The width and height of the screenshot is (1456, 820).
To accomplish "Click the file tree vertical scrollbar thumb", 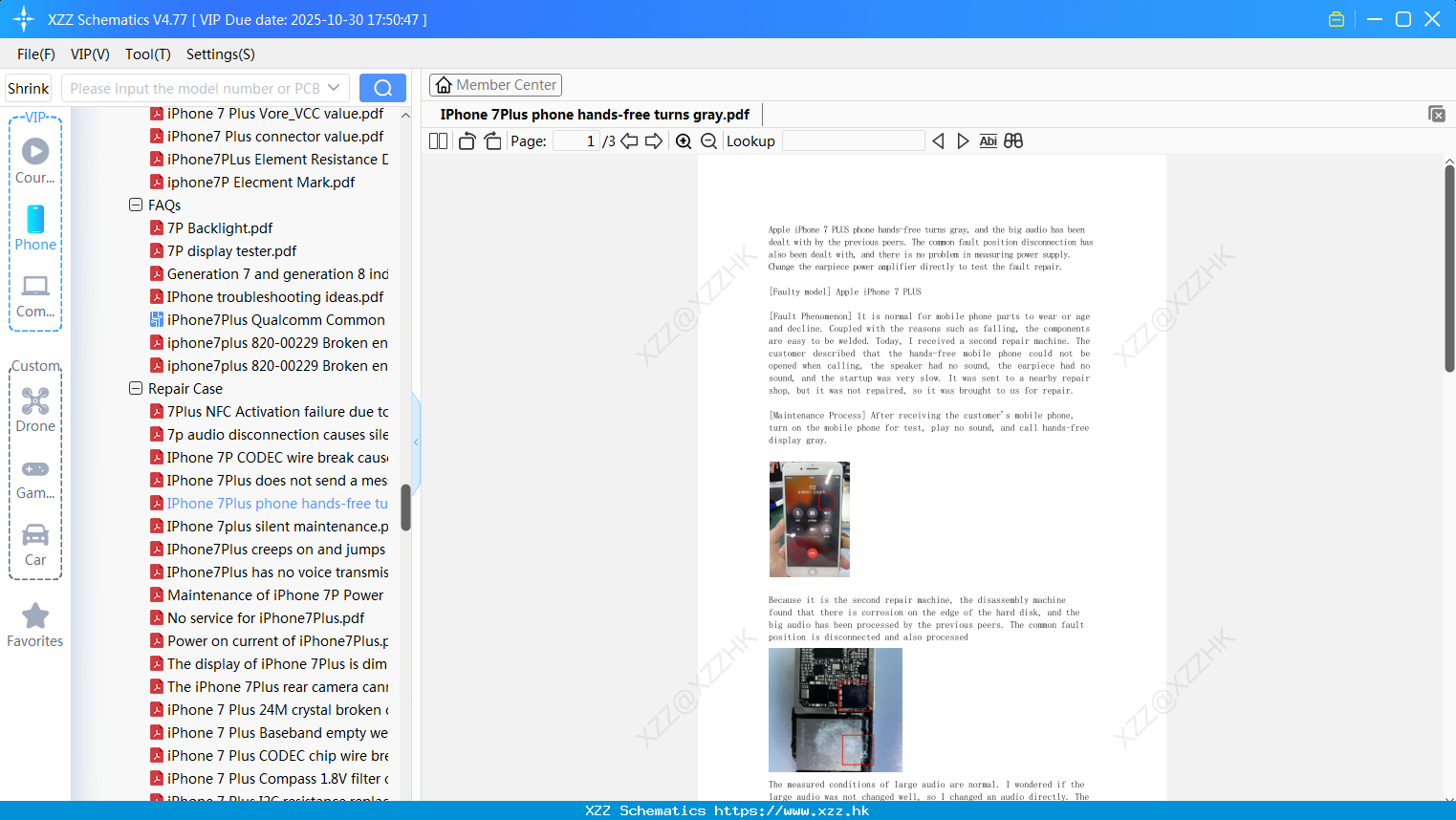I will pos(405,507).
